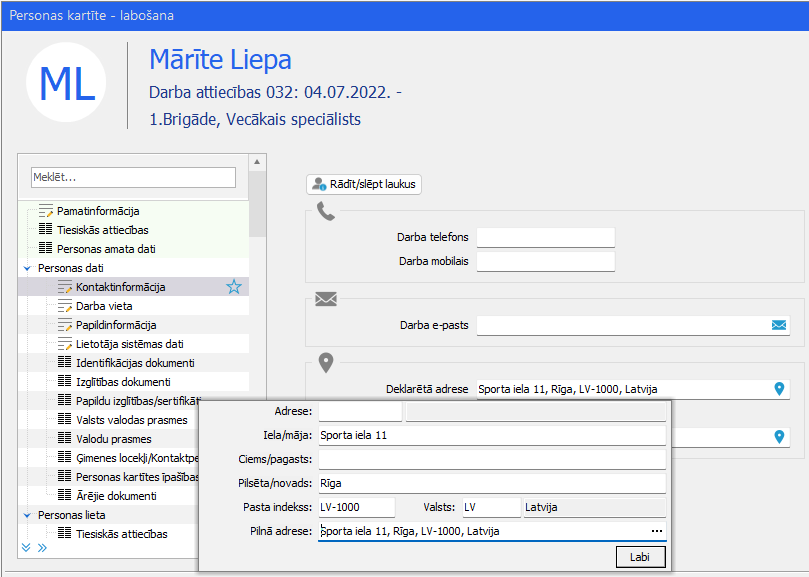Click the Ārējie dokumenti table icon
The image size is (809, 577).
click(64, 495)
